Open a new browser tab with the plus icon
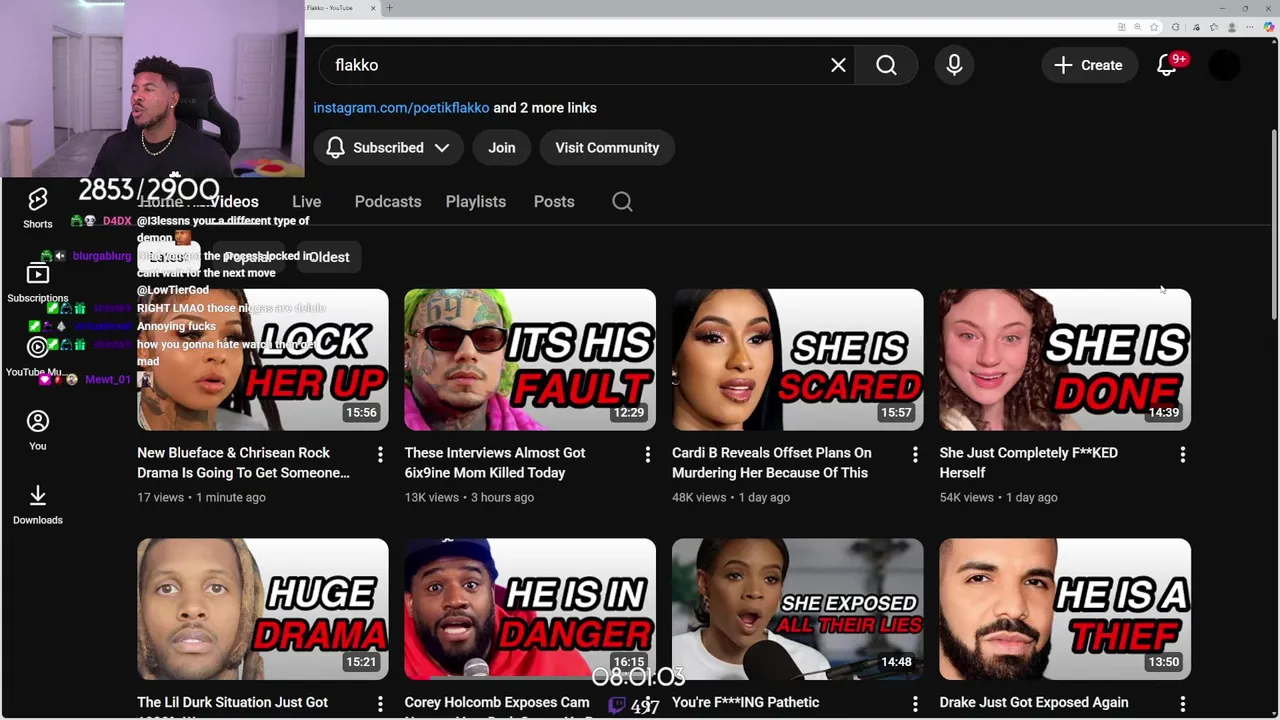Screen dimensions: 1280x720 (389, 8)
